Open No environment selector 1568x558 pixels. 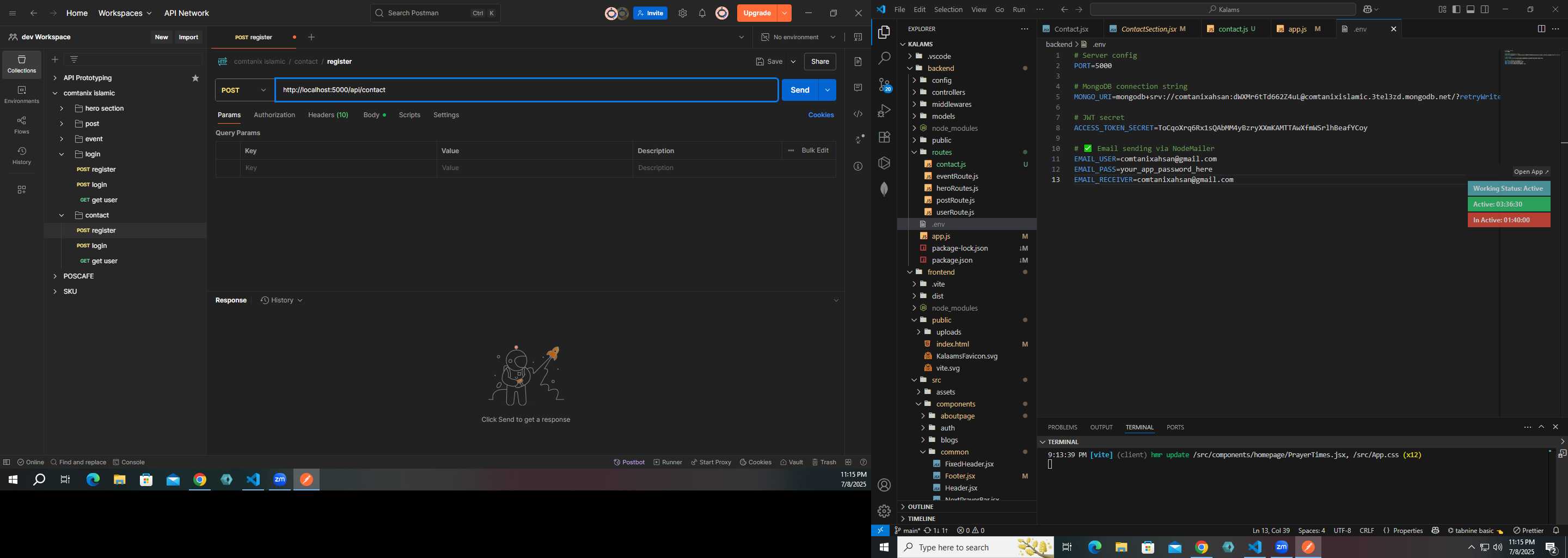click(x=799, y=37)
